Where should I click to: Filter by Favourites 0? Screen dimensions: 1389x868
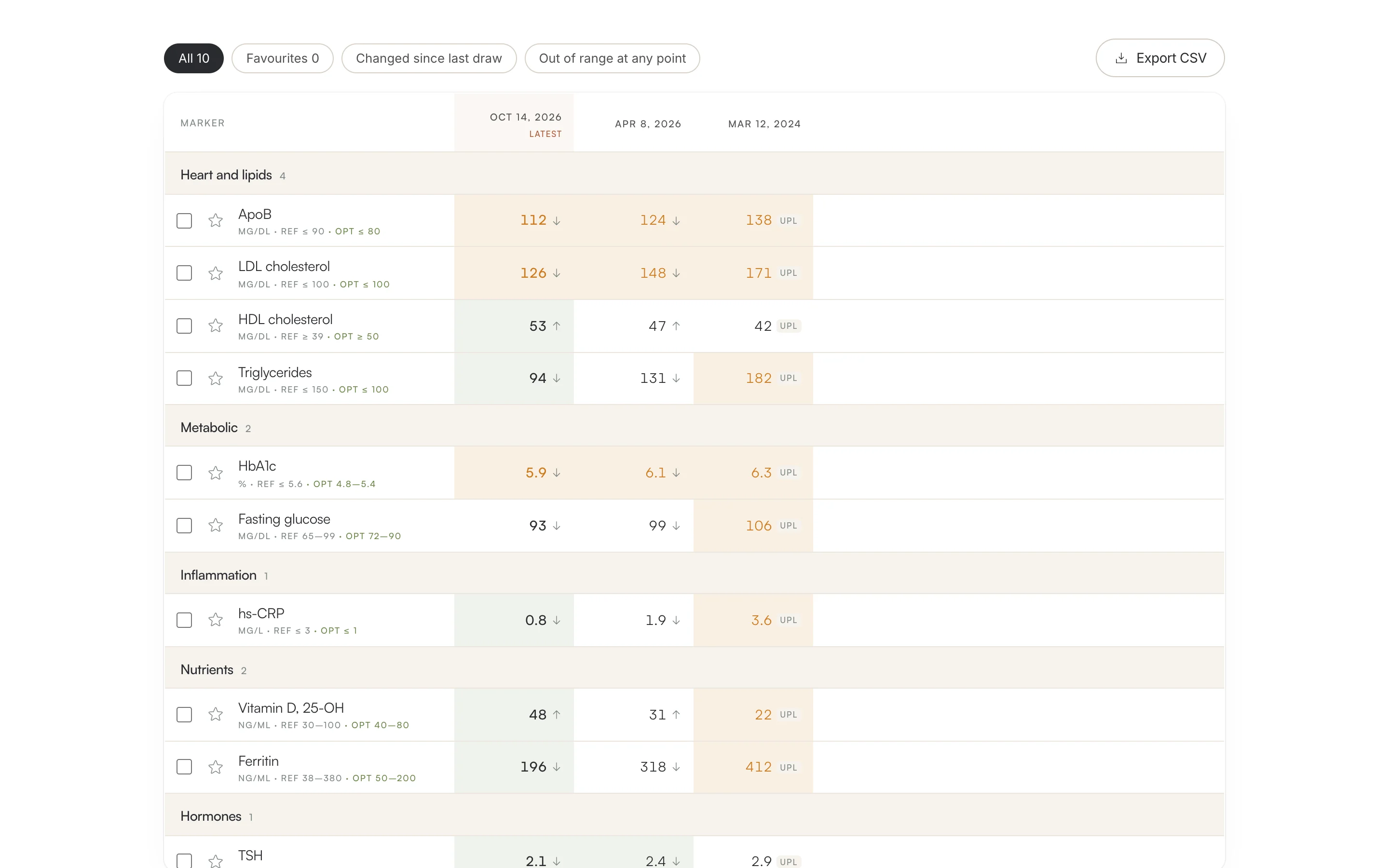[x=283, y=58]
